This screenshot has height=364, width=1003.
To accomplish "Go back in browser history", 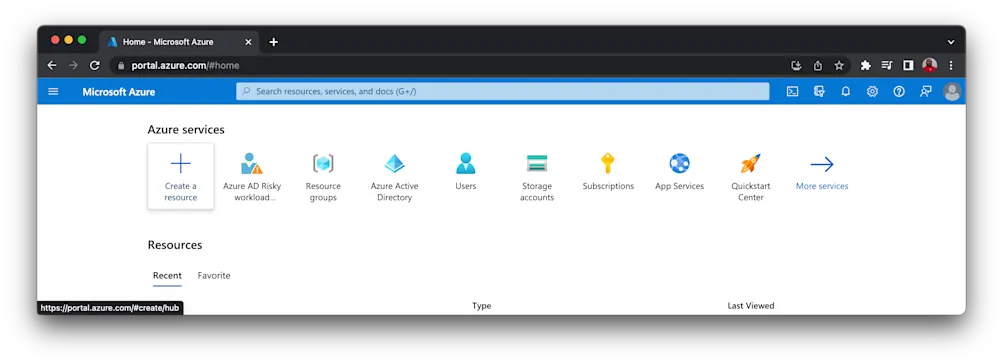I will coord(52,65).
